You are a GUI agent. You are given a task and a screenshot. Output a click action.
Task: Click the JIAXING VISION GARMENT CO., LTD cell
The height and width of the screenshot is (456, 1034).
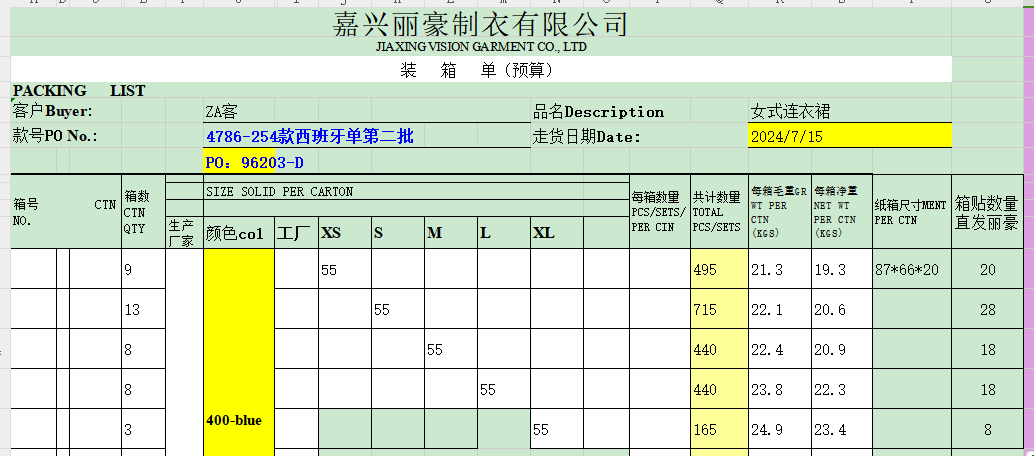480,47
